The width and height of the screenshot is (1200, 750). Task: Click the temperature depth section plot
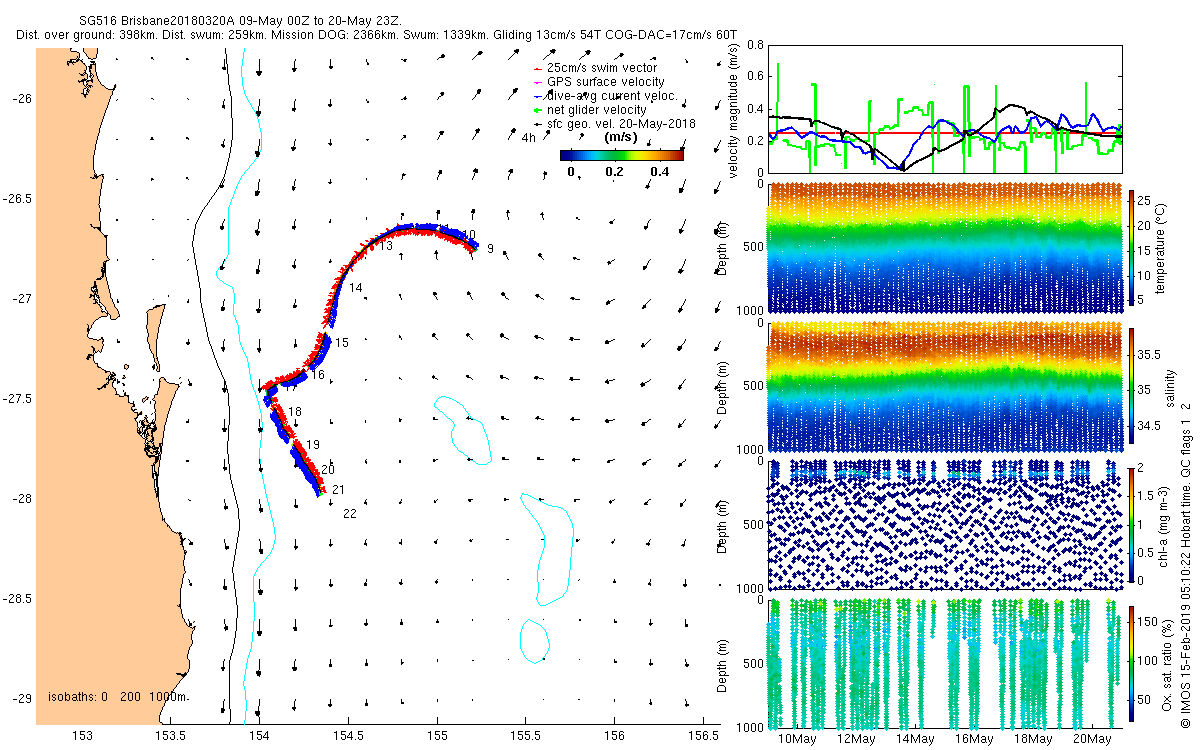click(x=944, y=248)
